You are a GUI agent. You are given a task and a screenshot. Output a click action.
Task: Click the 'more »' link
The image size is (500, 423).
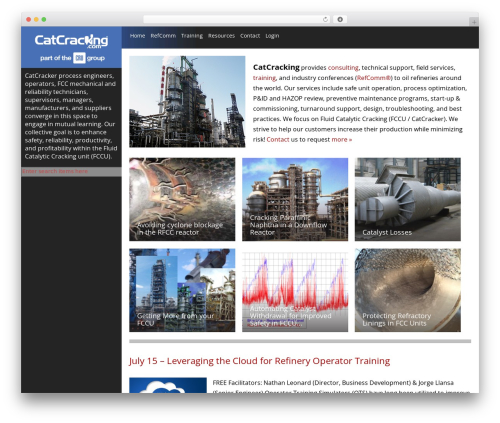342,140
